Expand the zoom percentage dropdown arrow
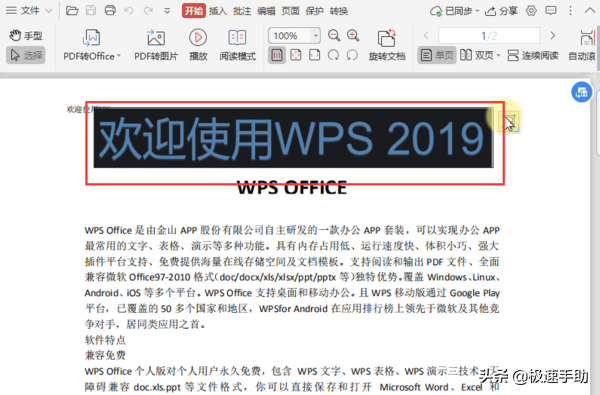This screenshot has height=395, width=600. [316, 36]
